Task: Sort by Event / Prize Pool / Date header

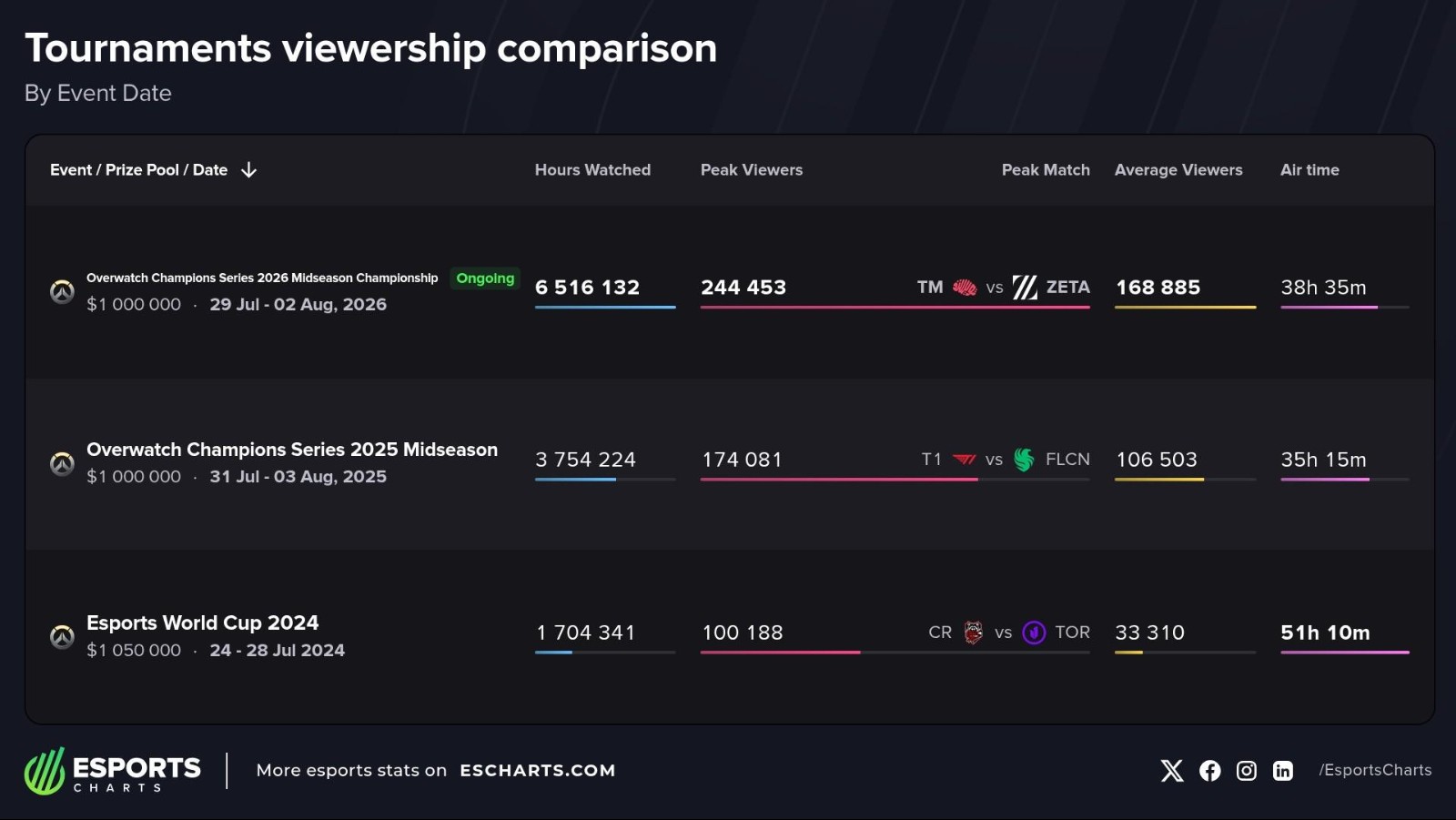Action: [139, 170]
